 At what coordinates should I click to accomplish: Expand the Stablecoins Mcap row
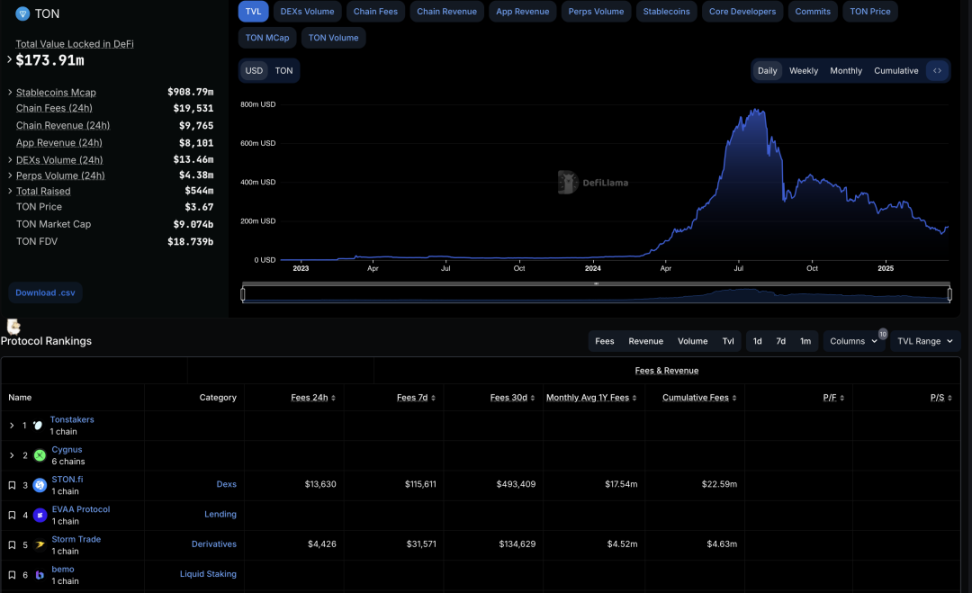pos(10,92)
